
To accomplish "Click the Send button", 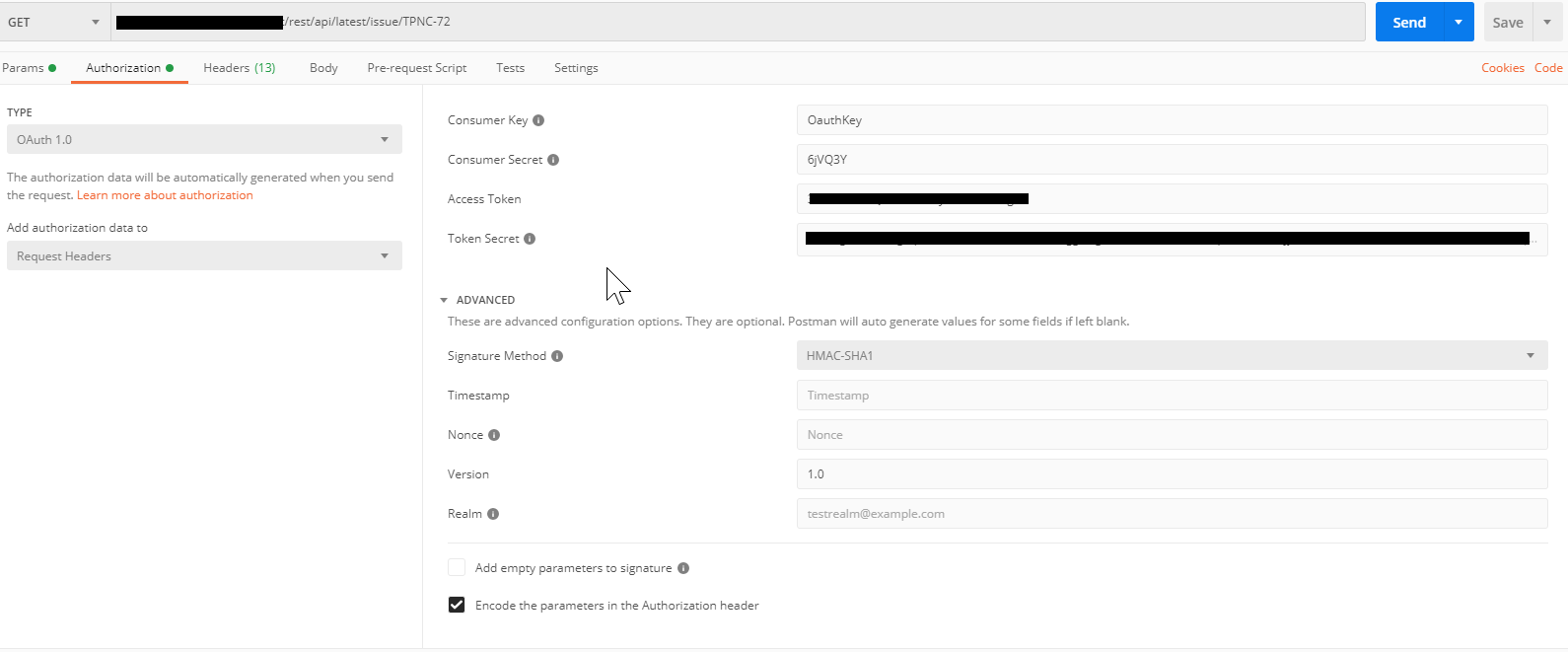I will (x=1409, y=22).
